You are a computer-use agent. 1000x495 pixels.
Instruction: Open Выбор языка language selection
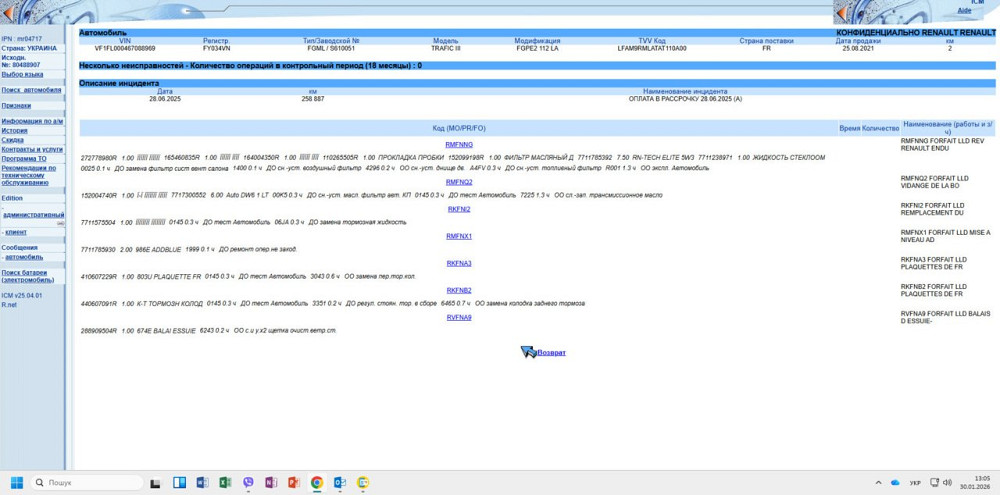[22, 74]
